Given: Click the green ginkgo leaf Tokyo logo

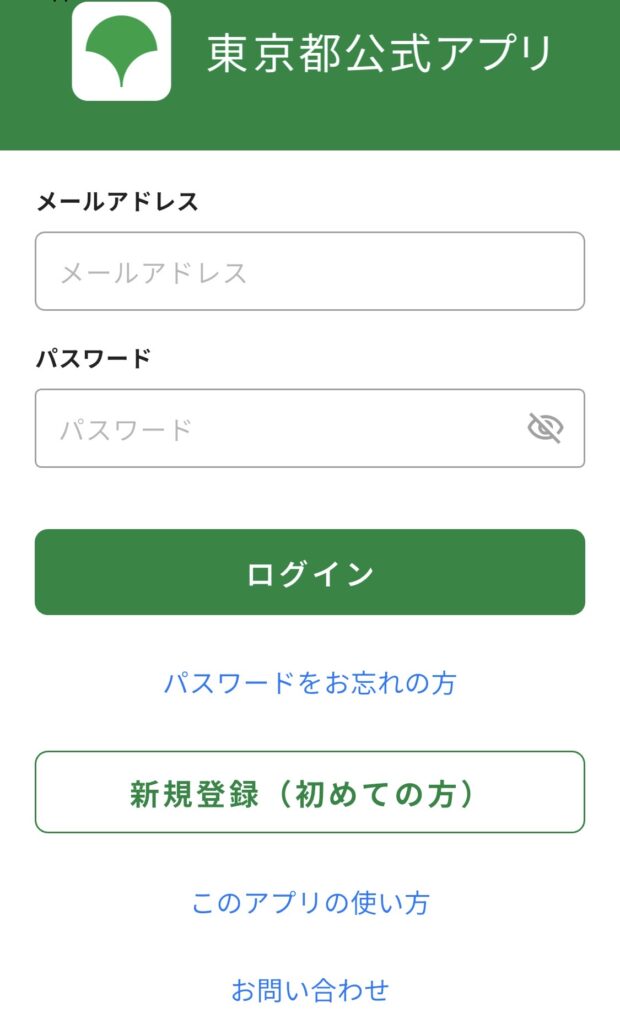Looking at the screenshot, I should click(121, 51).
